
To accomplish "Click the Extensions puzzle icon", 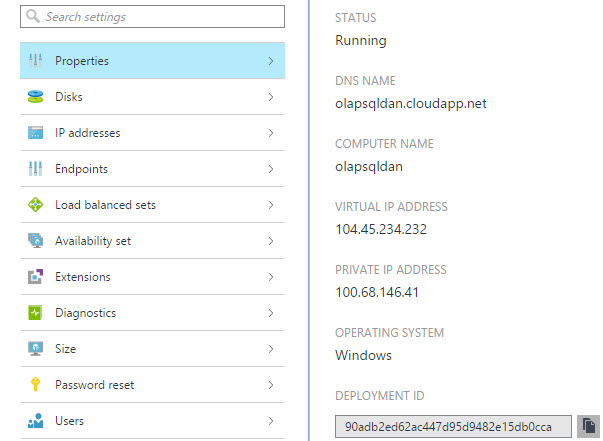I will coord(36,277).
